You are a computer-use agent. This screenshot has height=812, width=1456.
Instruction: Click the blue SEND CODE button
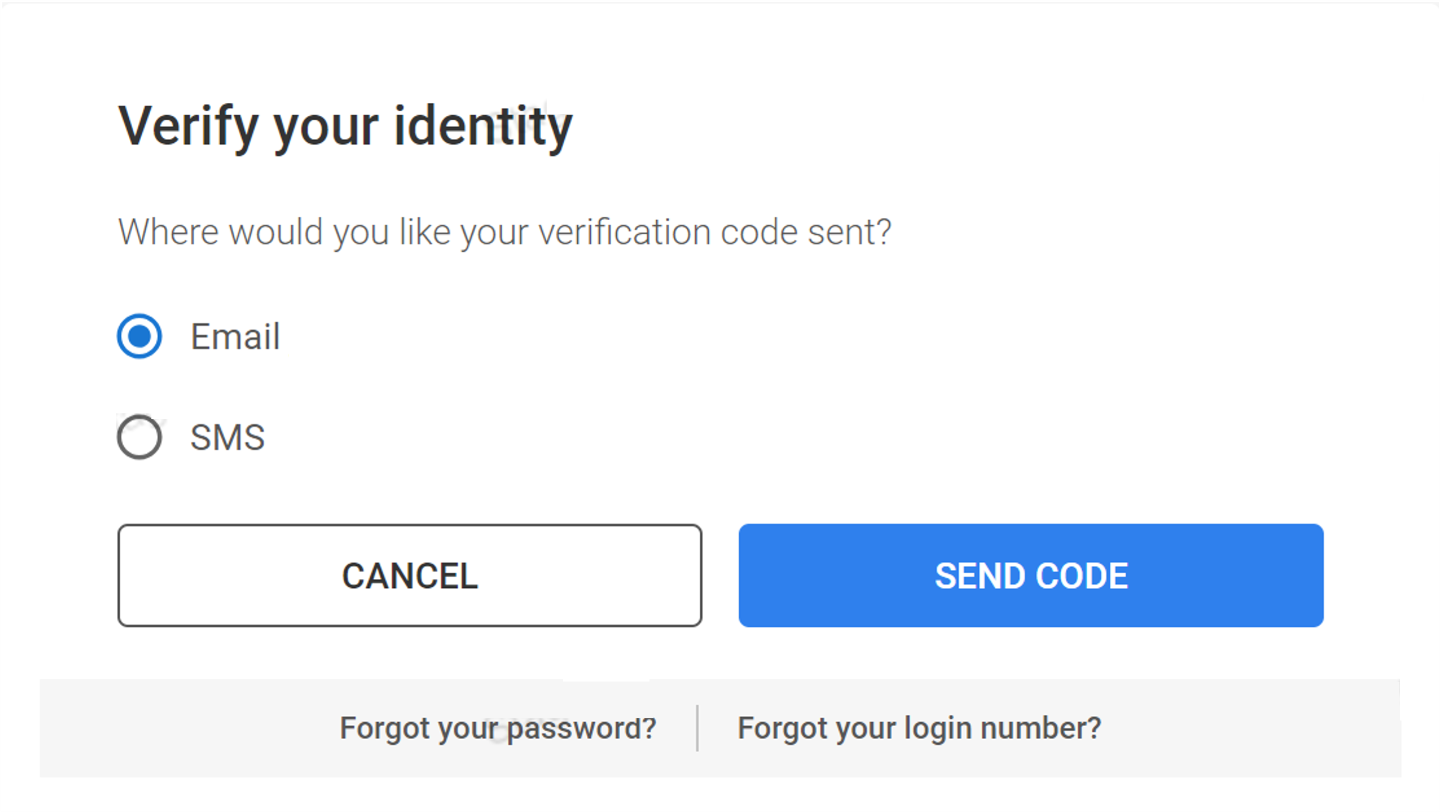(1030, 575)
